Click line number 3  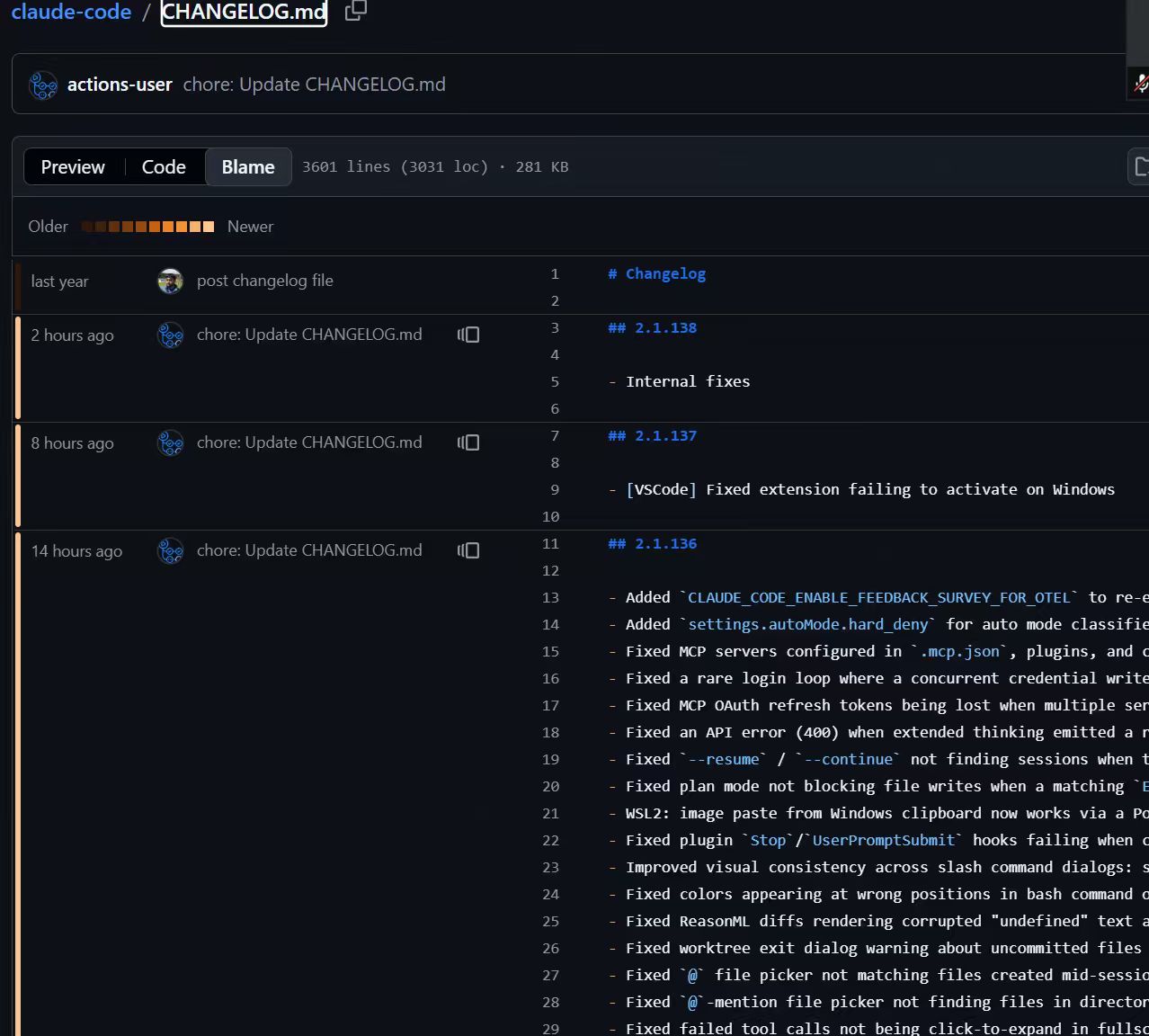[x=555, y=328]
